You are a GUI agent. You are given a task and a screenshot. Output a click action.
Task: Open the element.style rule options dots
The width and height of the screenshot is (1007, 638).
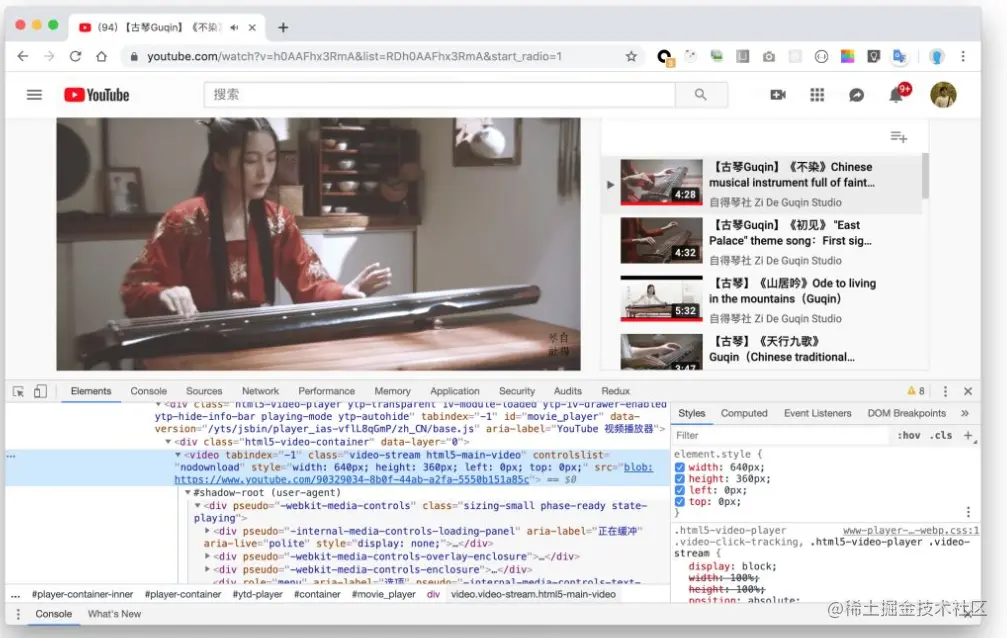point(968,512)
